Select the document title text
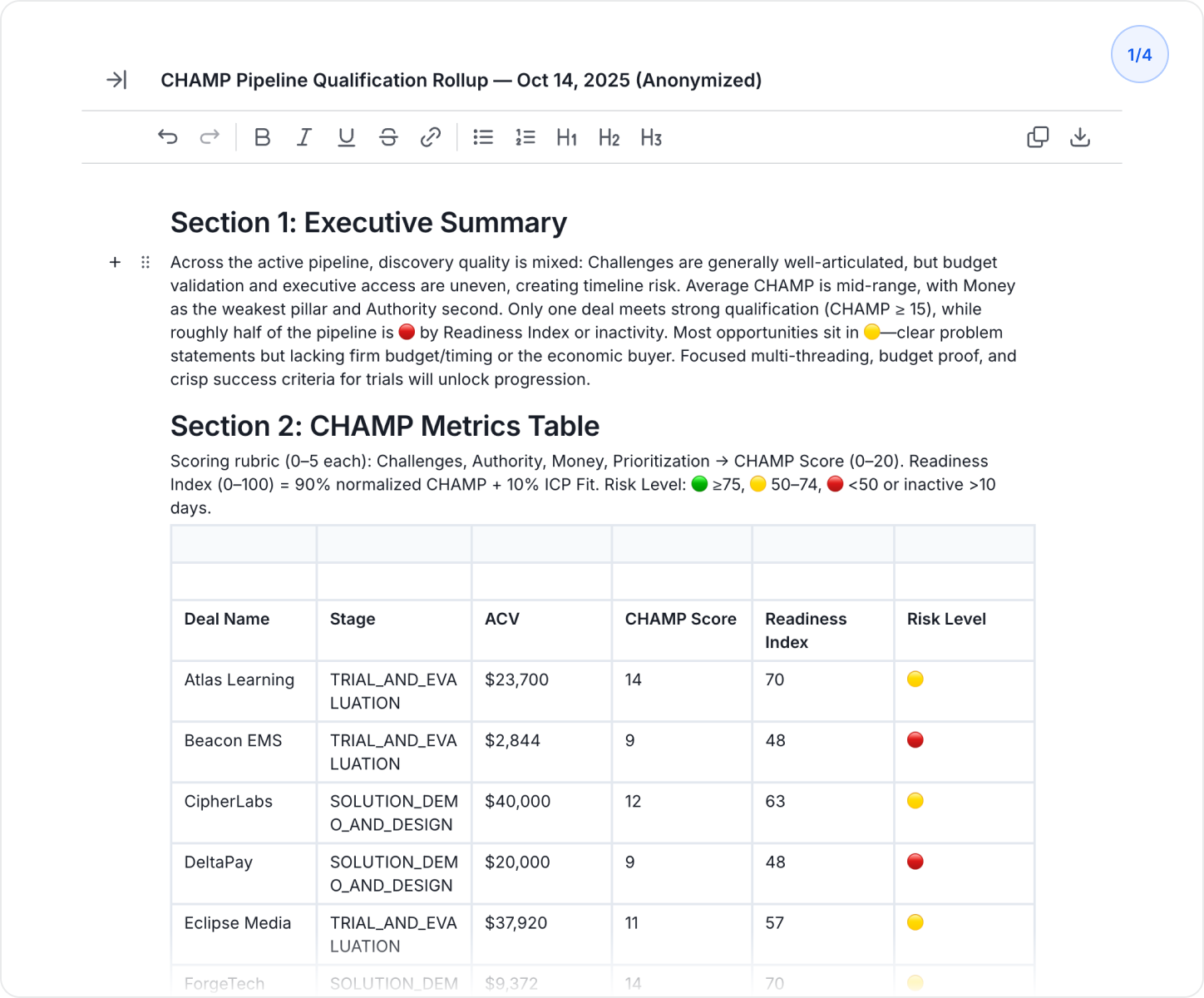The image size is (1204, 998). [461, 80]
